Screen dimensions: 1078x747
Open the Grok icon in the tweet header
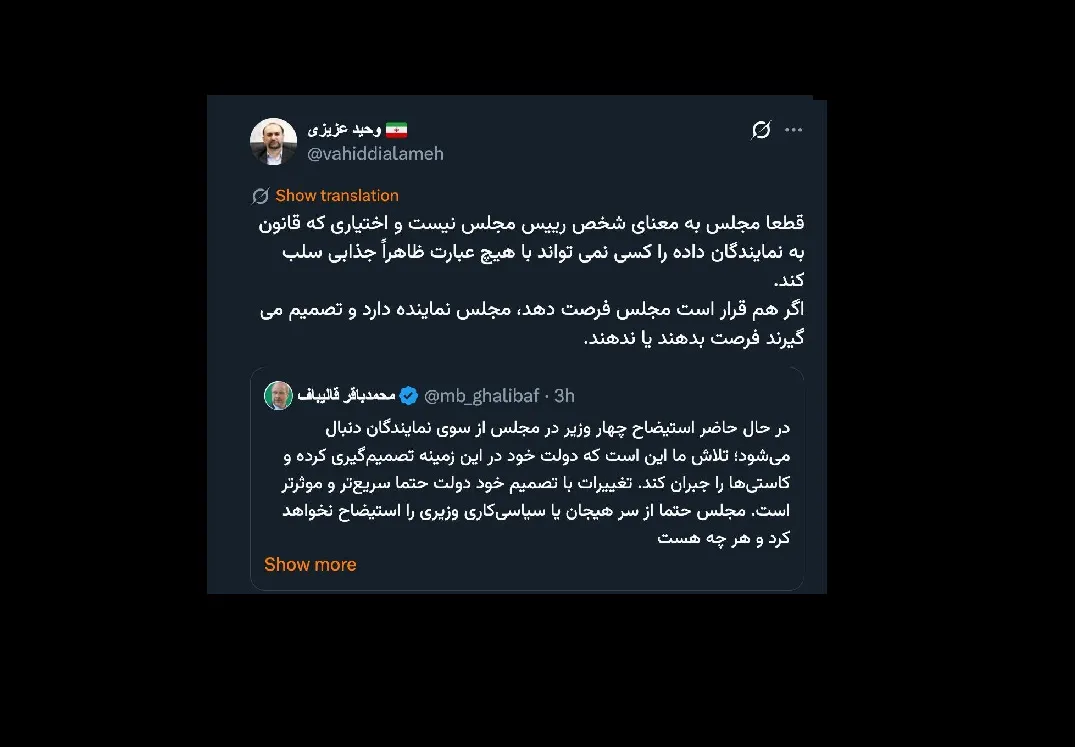coord(761,129)
